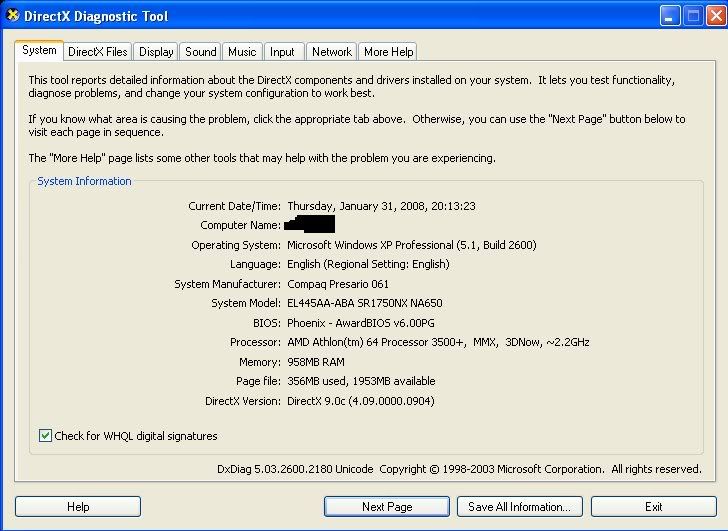Open the Input tab
728x531 pixels.
click(282, 52)
